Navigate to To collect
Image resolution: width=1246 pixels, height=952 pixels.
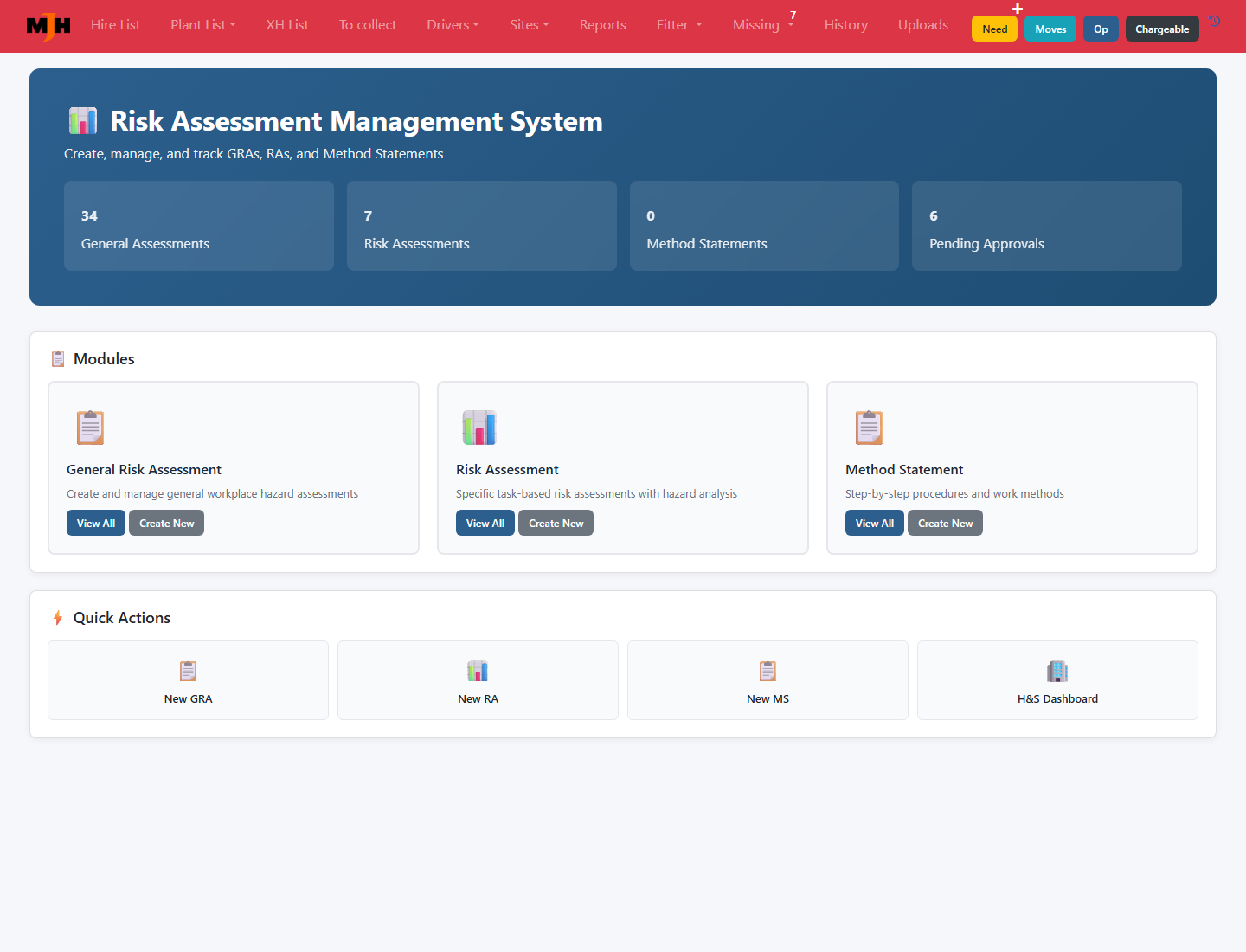click(368, 25)
